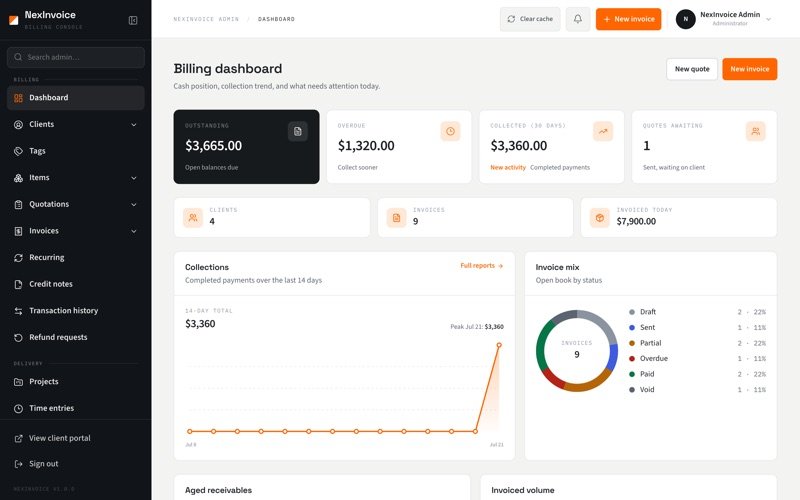Click the Clients stat tile icon
800x500 pixels.
(x=193, y=217)
